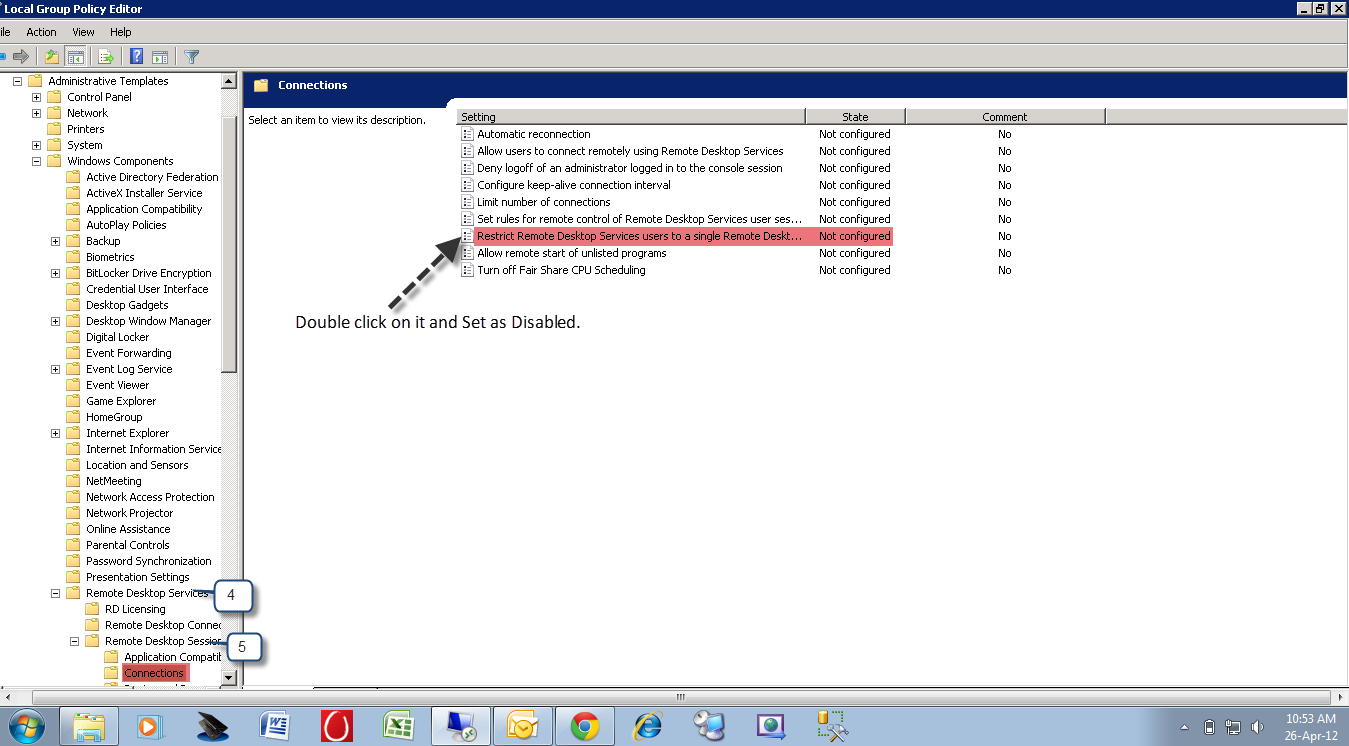This screenshot has height=746, width=1349.
Task: Sort by the State column header
Action: tap(855, 117)
